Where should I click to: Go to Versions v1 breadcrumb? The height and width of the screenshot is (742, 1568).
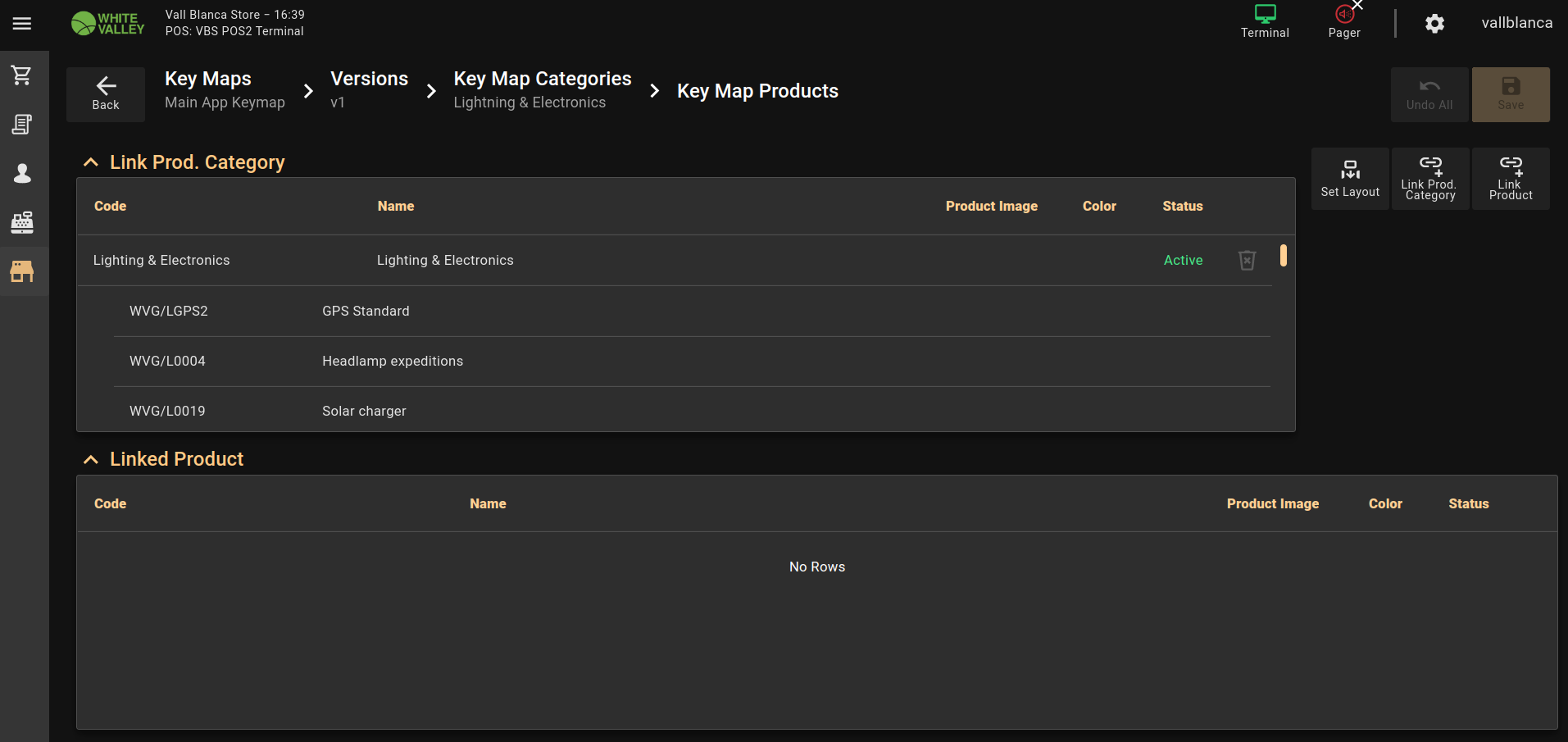pos(369,90)
